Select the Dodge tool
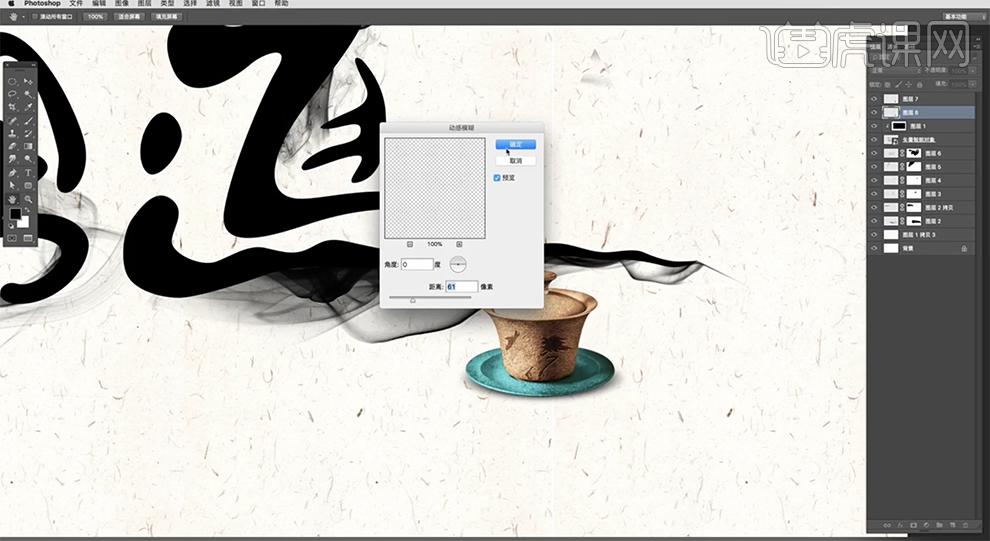990x541 pixels. tap(28, 160)
